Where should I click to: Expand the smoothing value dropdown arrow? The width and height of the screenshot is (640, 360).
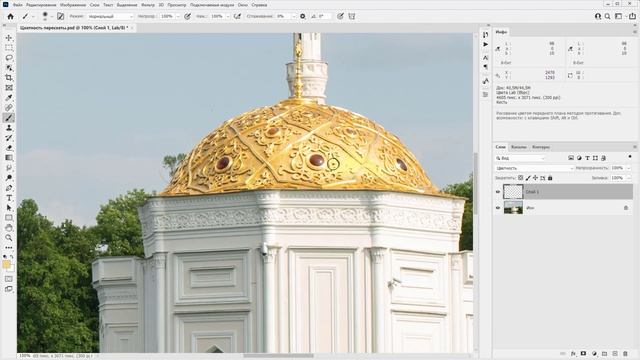click(x=293, y=16)
